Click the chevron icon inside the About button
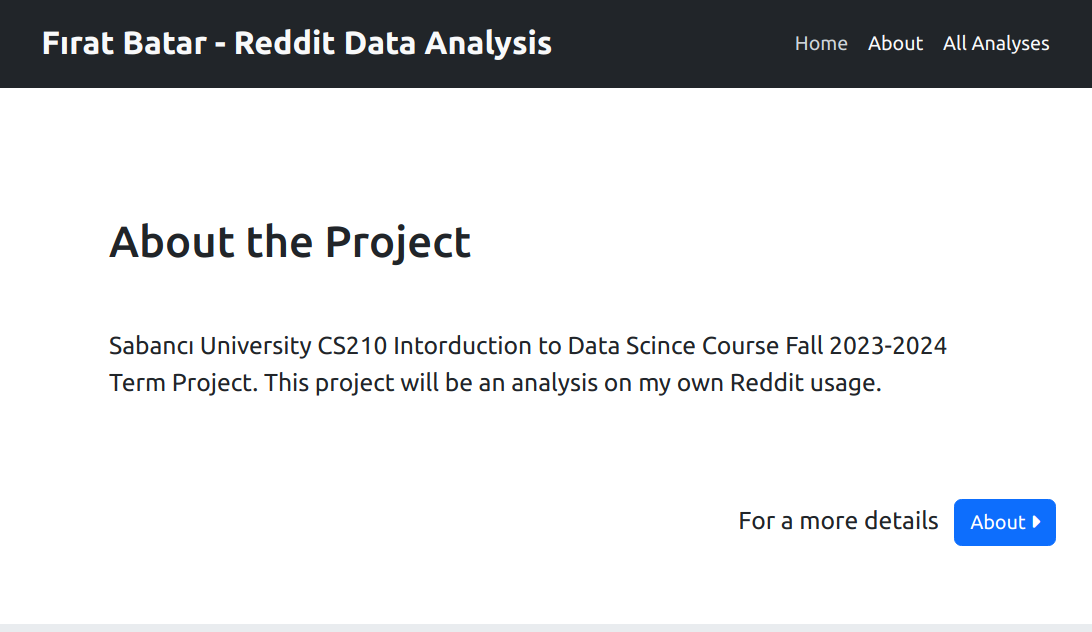 1035,522
